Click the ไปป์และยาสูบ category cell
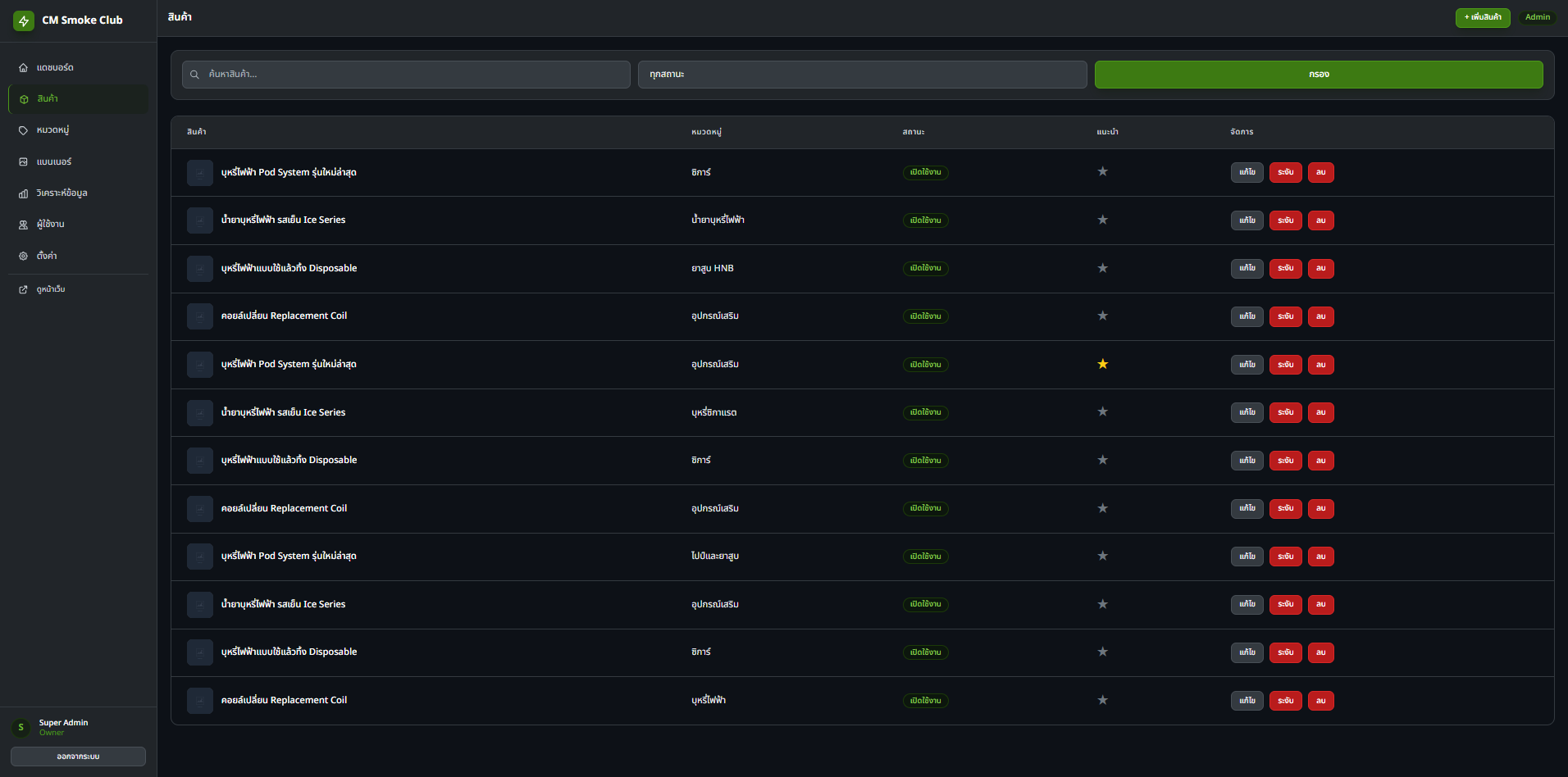 tap(715, 556)
